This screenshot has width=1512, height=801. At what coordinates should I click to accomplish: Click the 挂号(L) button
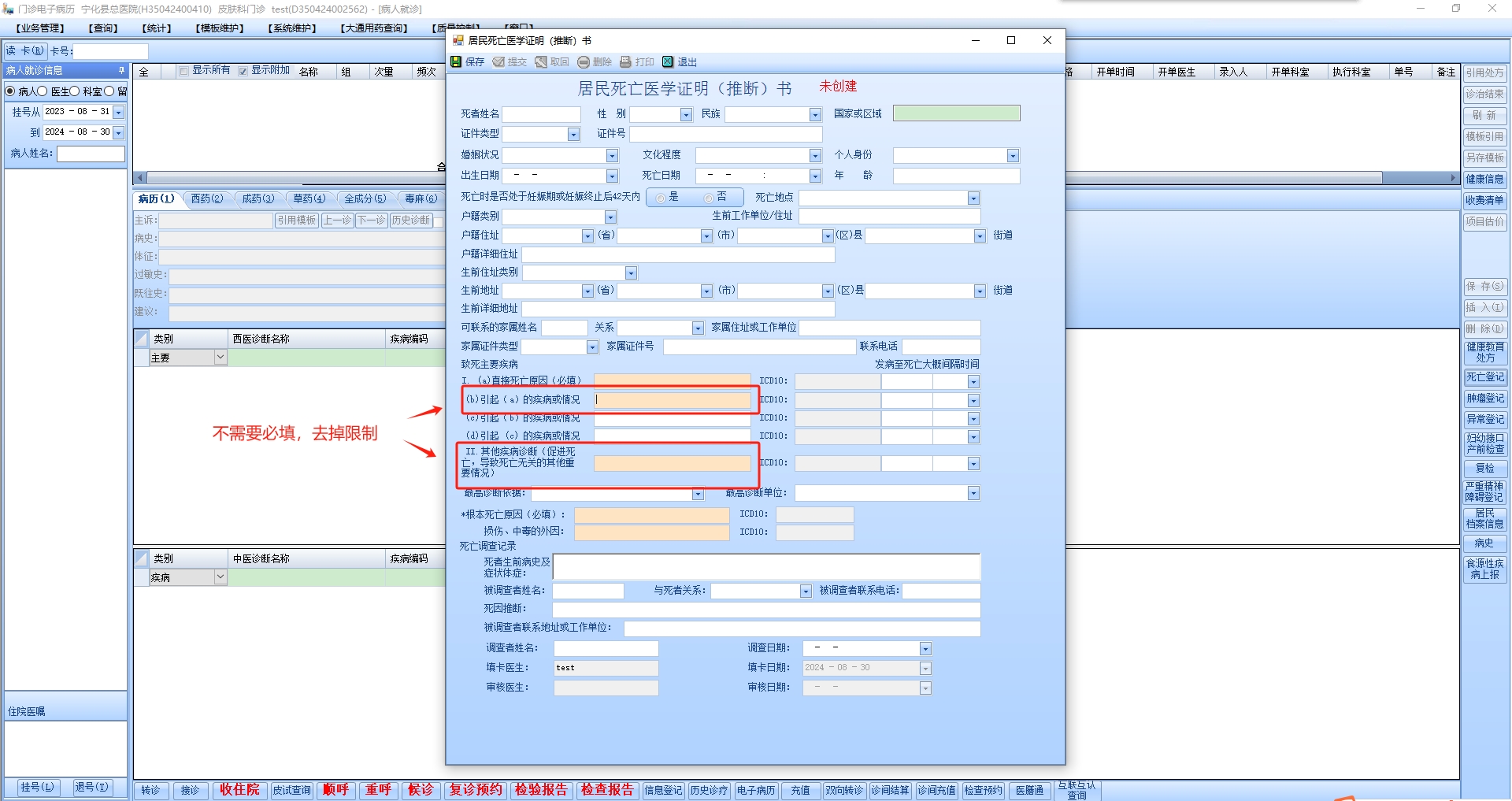[37, 787]
